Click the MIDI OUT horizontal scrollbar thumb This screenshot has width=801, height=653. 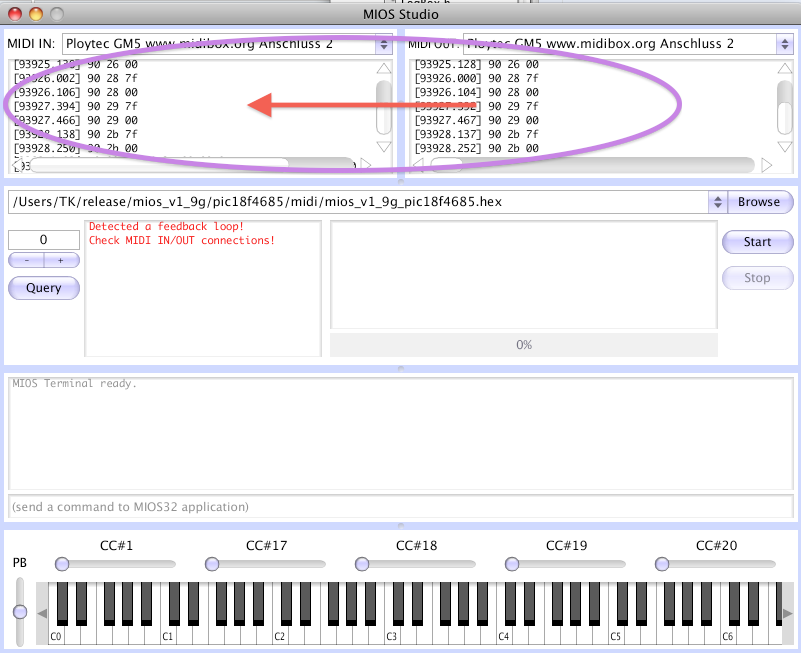tap(446, 164)
